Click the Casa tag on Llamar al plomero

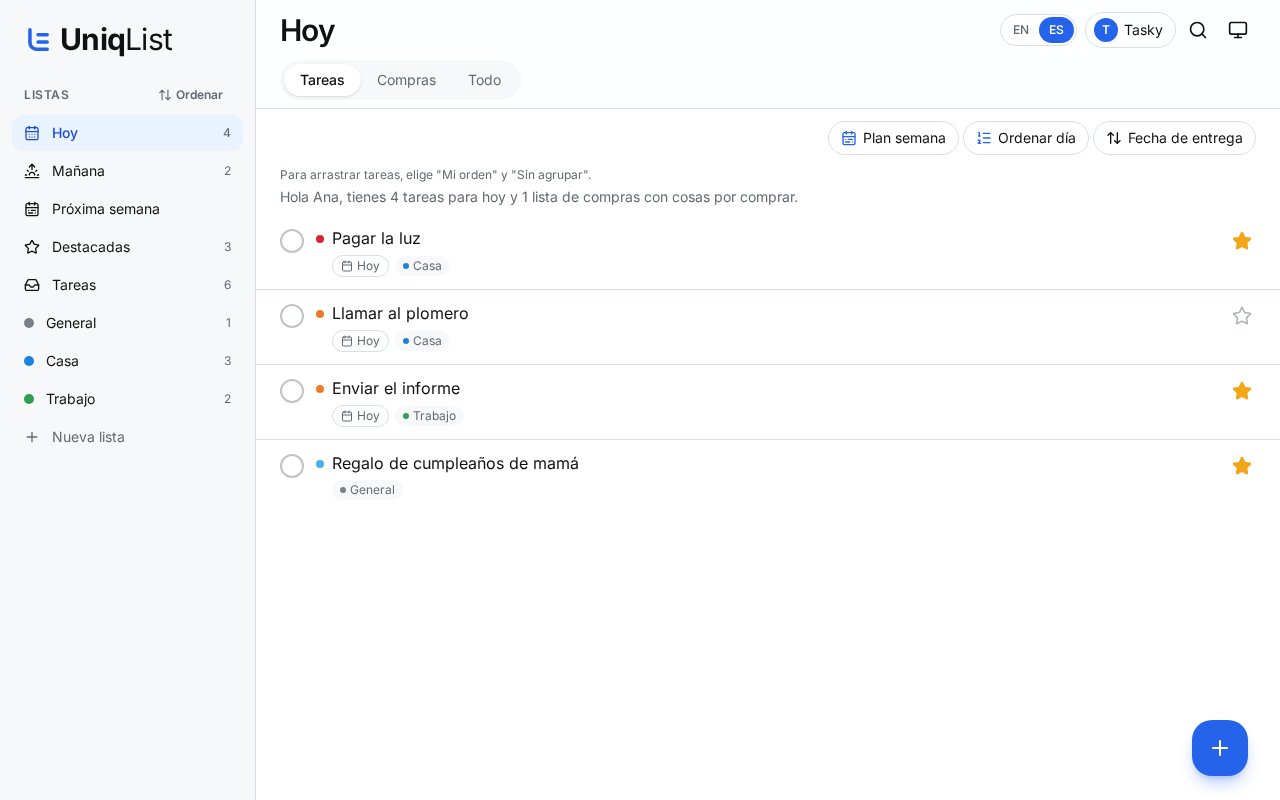pos(422,341)
